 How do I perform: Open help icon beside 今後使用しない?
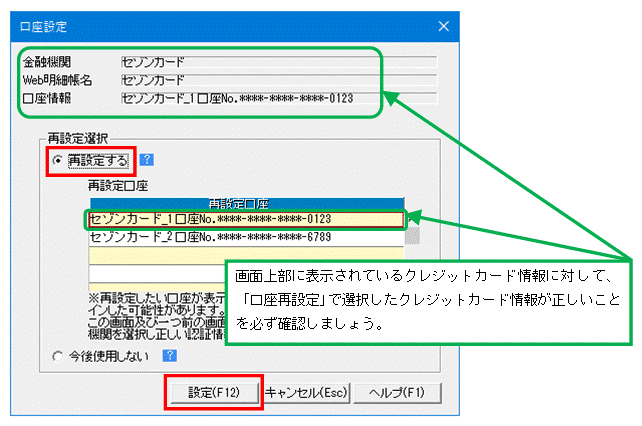pyautogui.click(x=170, y=356)
